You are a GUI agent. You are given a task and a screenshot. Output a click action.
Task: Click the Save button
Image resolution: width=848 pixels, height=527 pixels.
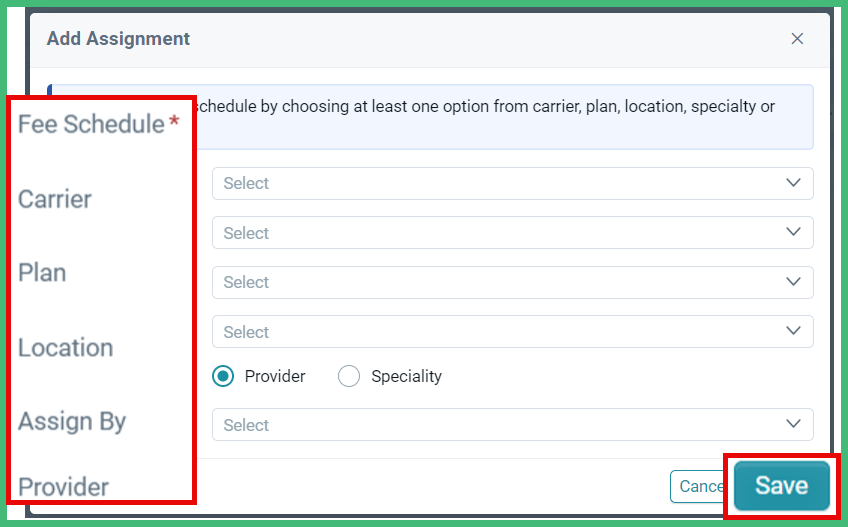pos(781,485)
